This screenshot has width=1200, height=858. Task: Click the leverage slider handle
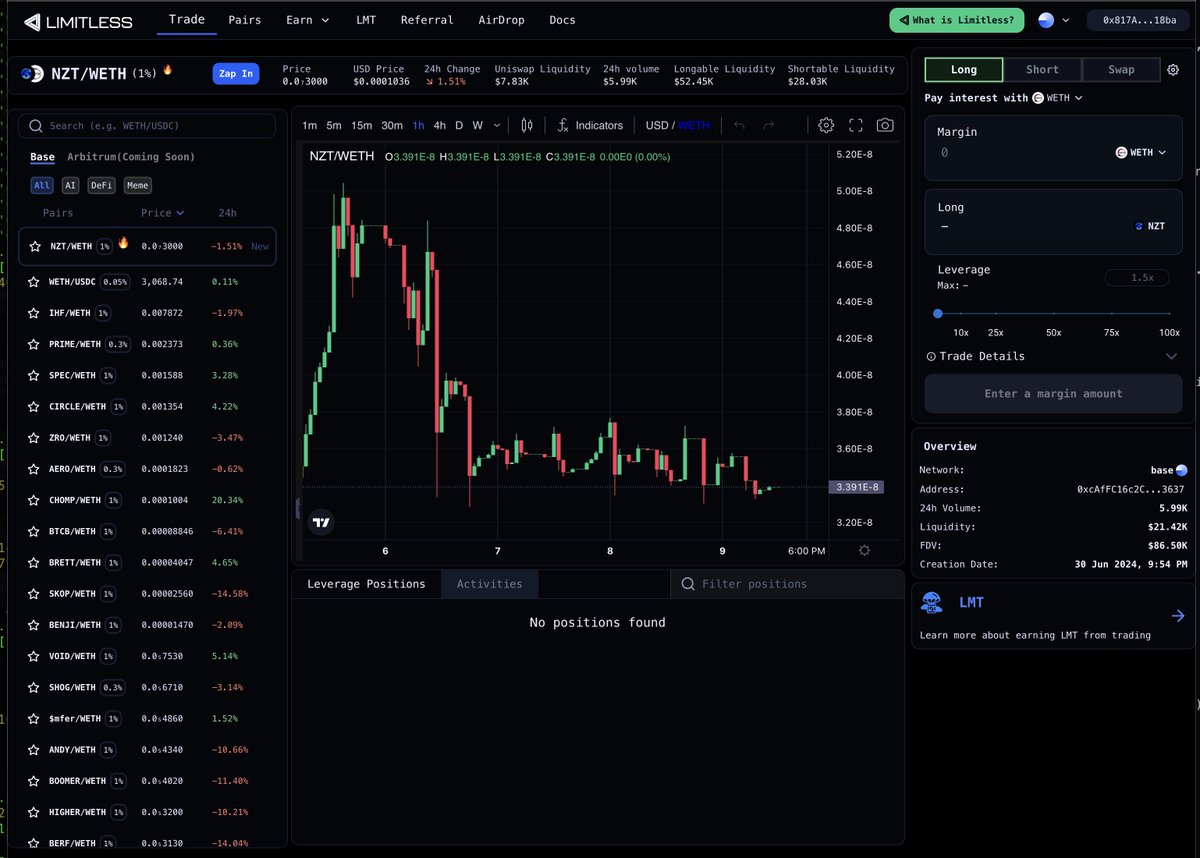937,314
